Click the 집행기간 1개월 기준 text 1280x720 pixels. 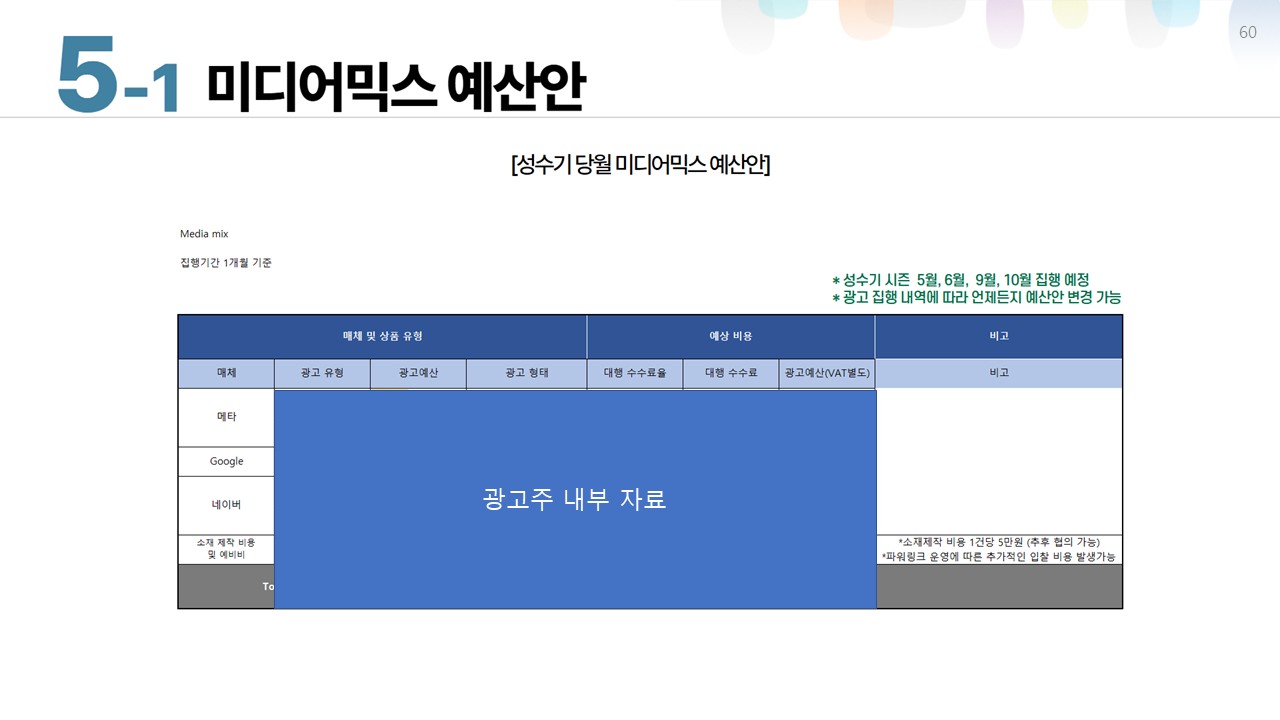225,263
